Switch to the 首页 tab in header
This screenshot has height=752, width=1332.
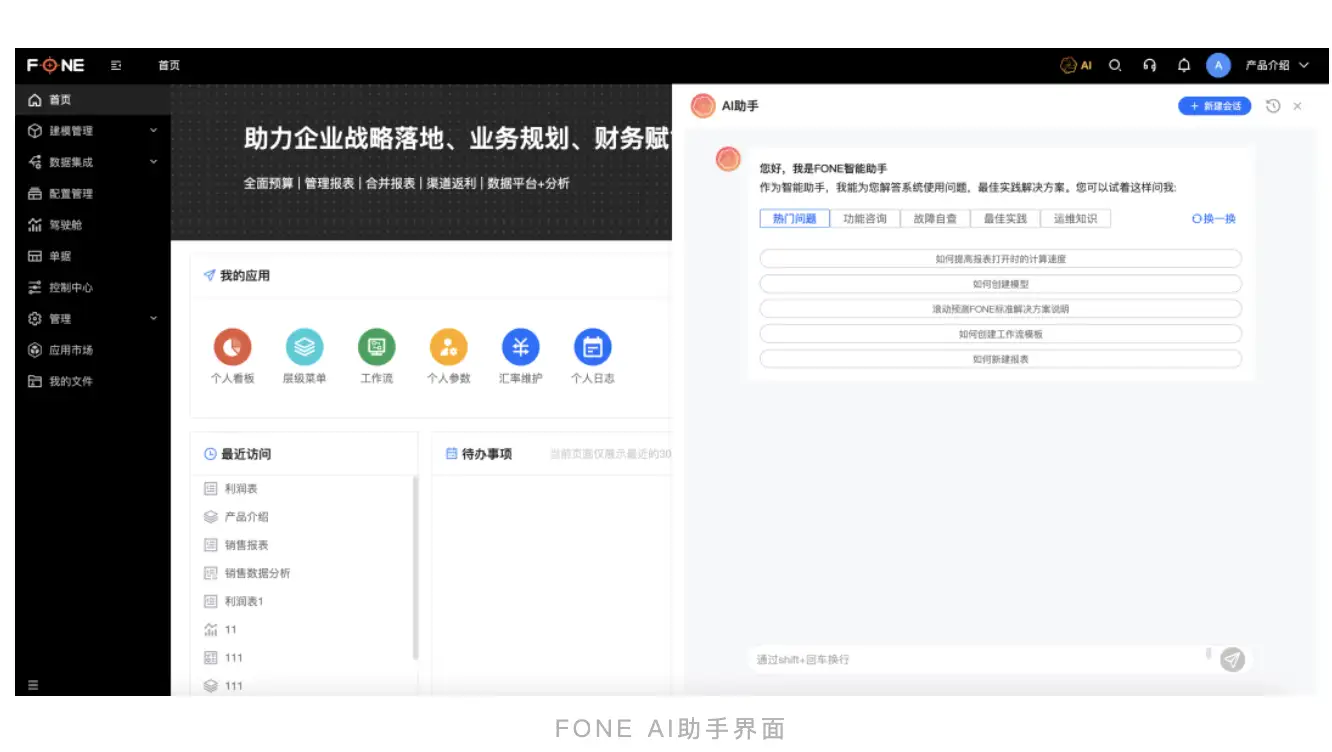[169, 66]
